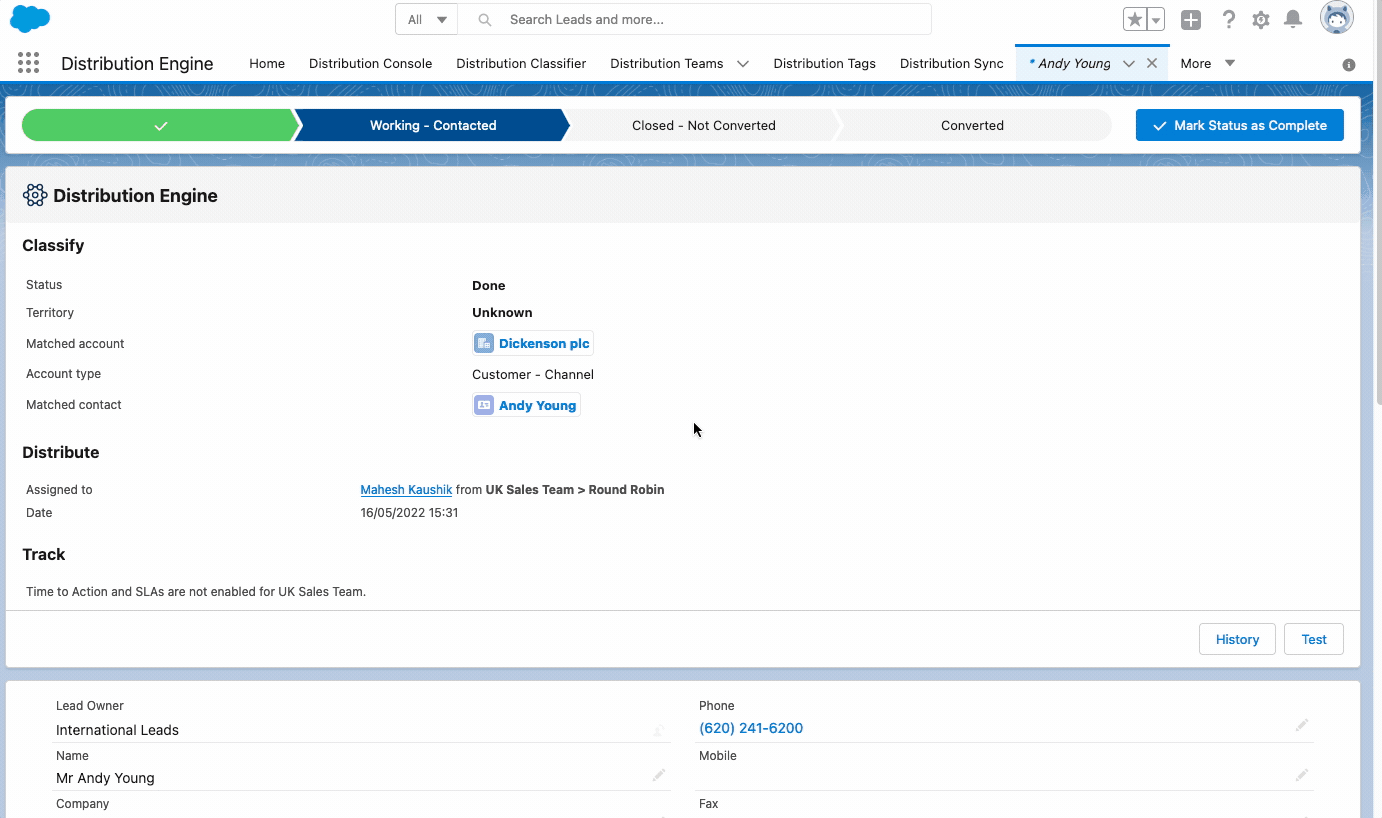Viewport: 1382px width, 818px height.
Task: Close the Andy Young tab
Action: (1152, 63)
